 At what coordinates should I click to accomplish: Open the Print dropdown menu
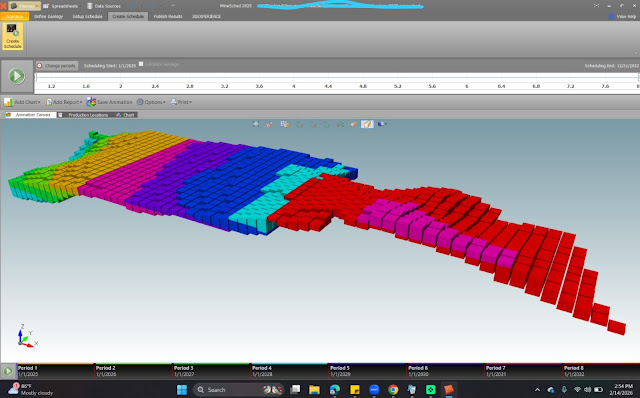181,102
